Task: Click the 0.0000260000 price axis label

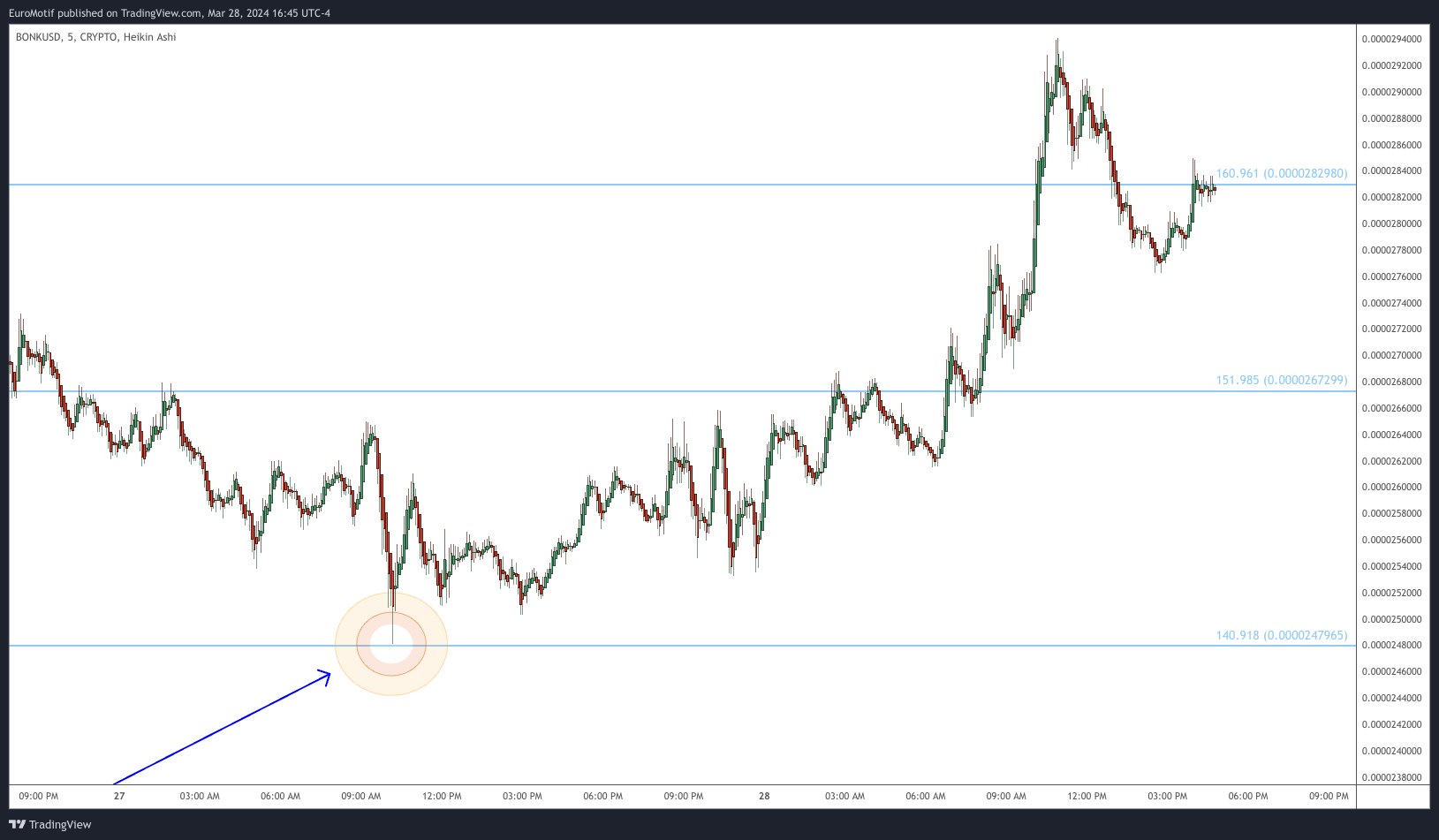Action: (1392, 487)
